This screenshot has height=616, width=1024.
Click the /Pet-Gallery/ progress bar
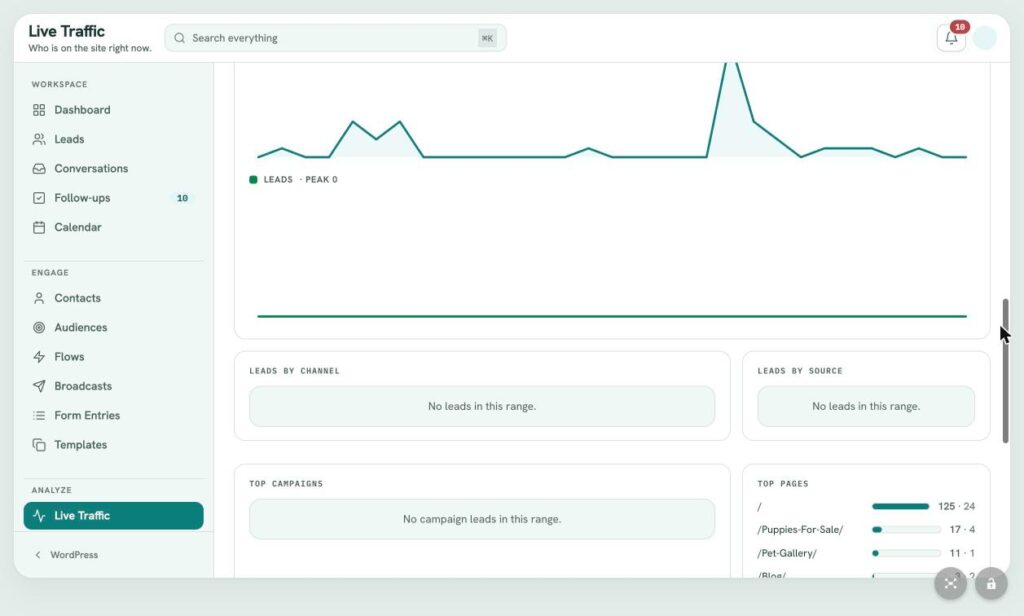[906, 553]
